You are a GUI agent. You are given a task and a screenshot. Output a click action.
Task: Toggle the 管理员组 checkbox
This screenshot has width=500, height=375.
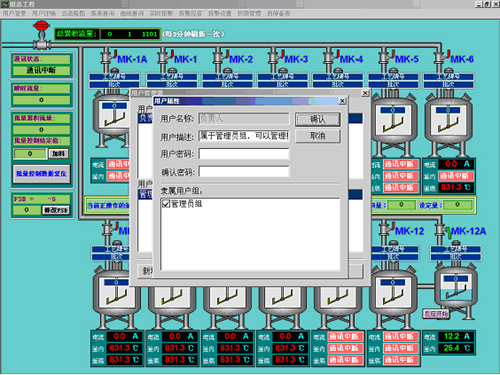(x=166, y=203)
